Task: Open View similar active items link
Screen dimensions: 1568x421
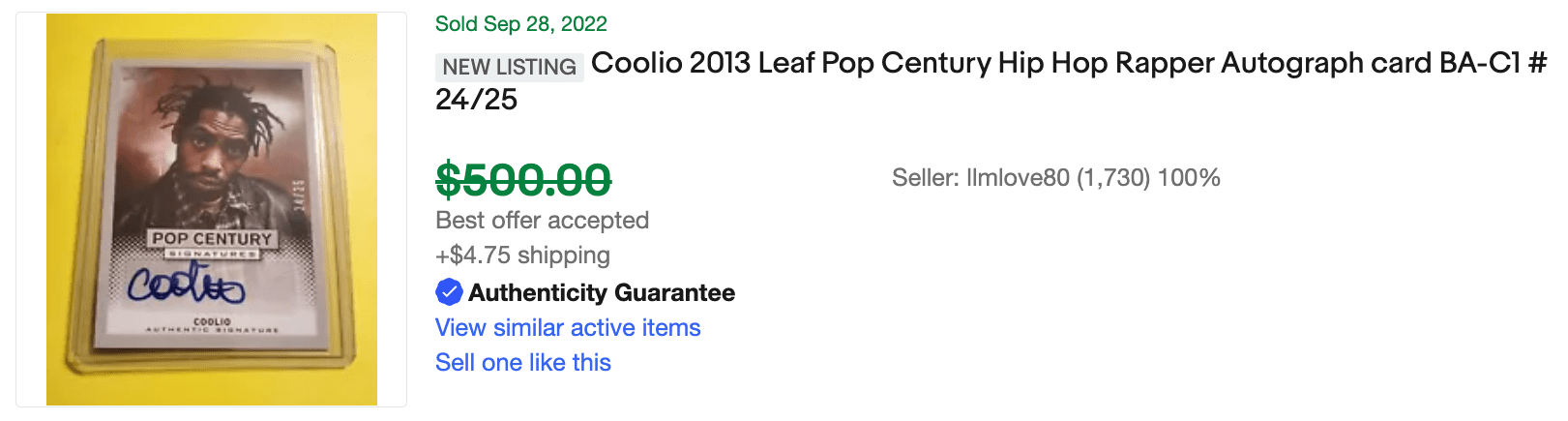Action: click(568, 327)
